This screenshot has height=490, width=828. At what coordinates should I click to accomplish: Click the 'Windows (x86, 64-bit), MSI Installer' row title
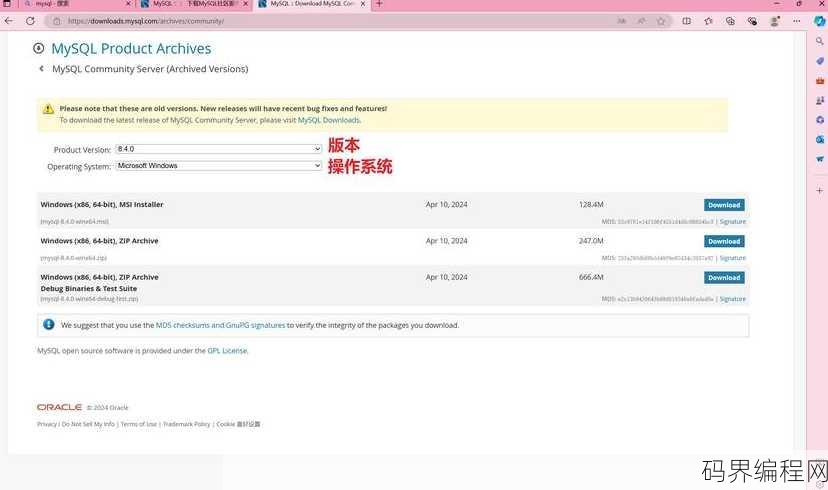click(x=102, y=204)
